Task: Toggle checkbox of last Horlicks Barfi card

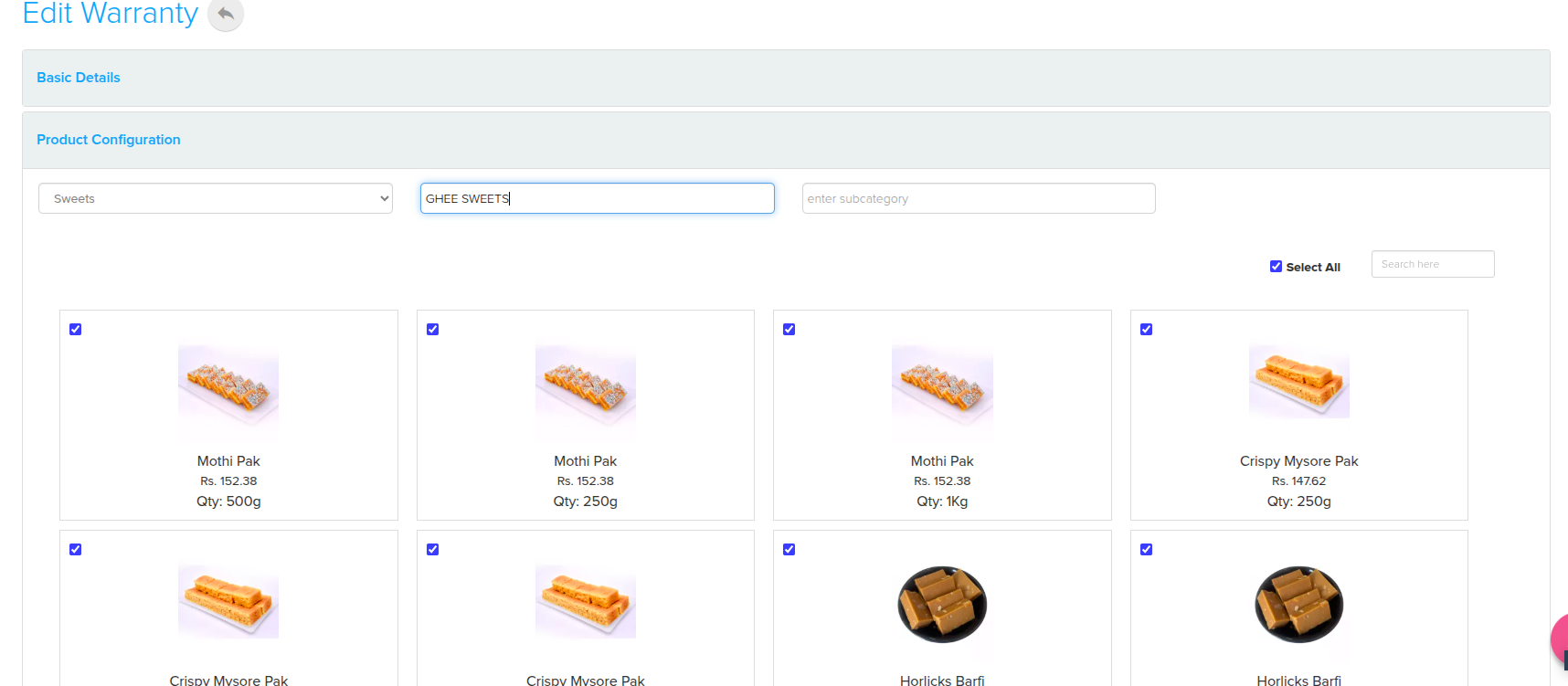Action: pyautogui.click(x=1147, y=549)
